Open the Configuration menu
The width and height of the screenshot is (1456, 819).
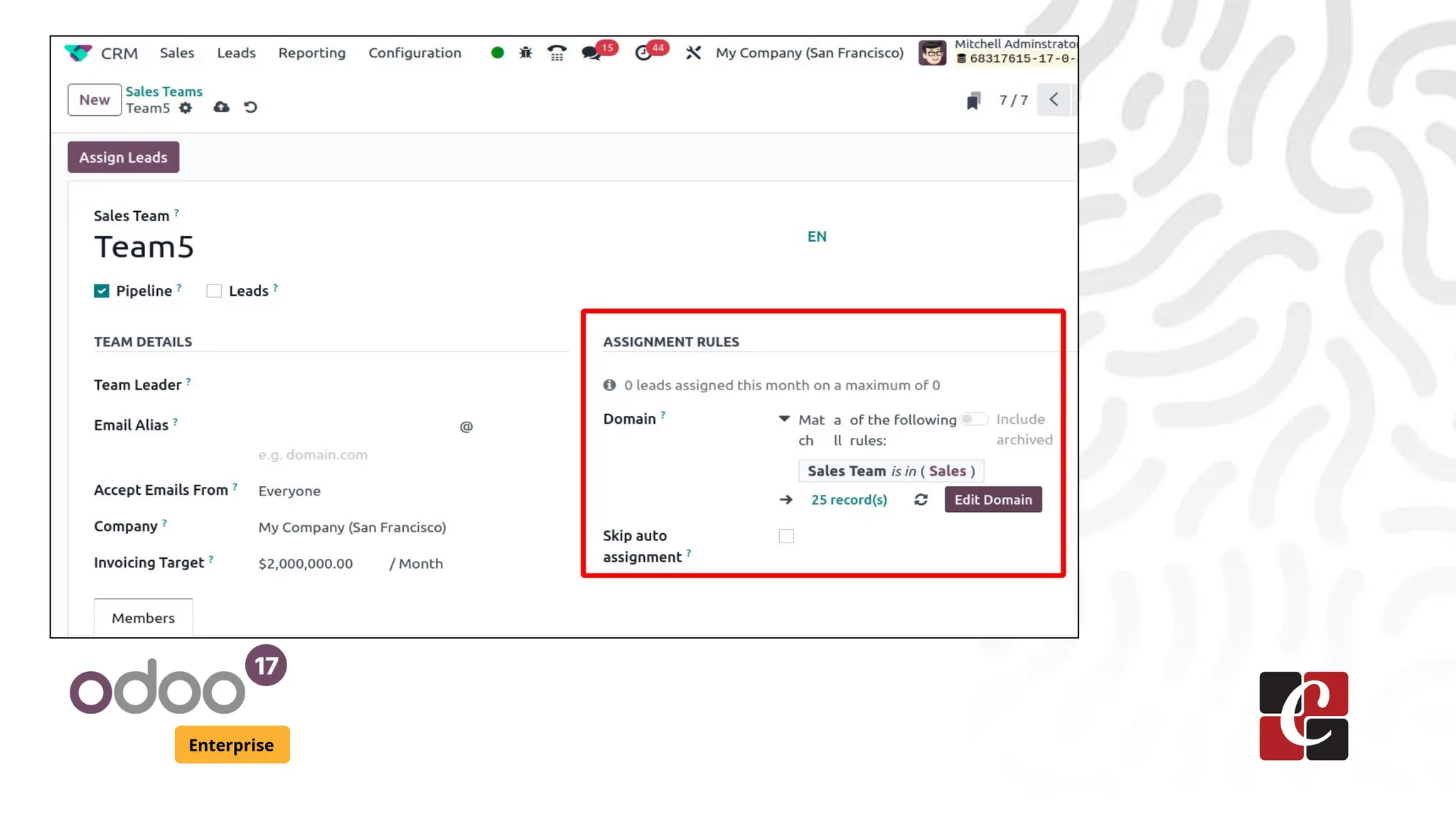(414, 53)
